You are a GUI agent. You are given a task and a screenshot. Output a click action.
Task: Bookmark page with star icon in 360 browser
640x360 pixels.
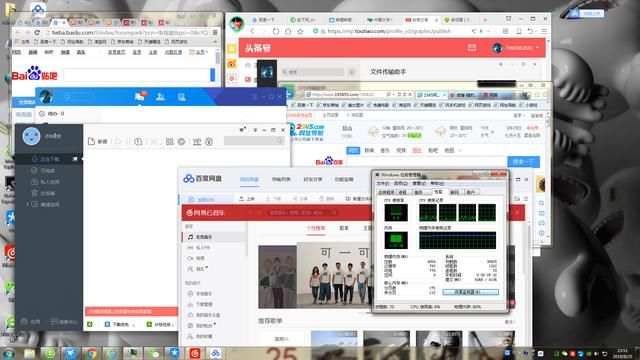300,31
